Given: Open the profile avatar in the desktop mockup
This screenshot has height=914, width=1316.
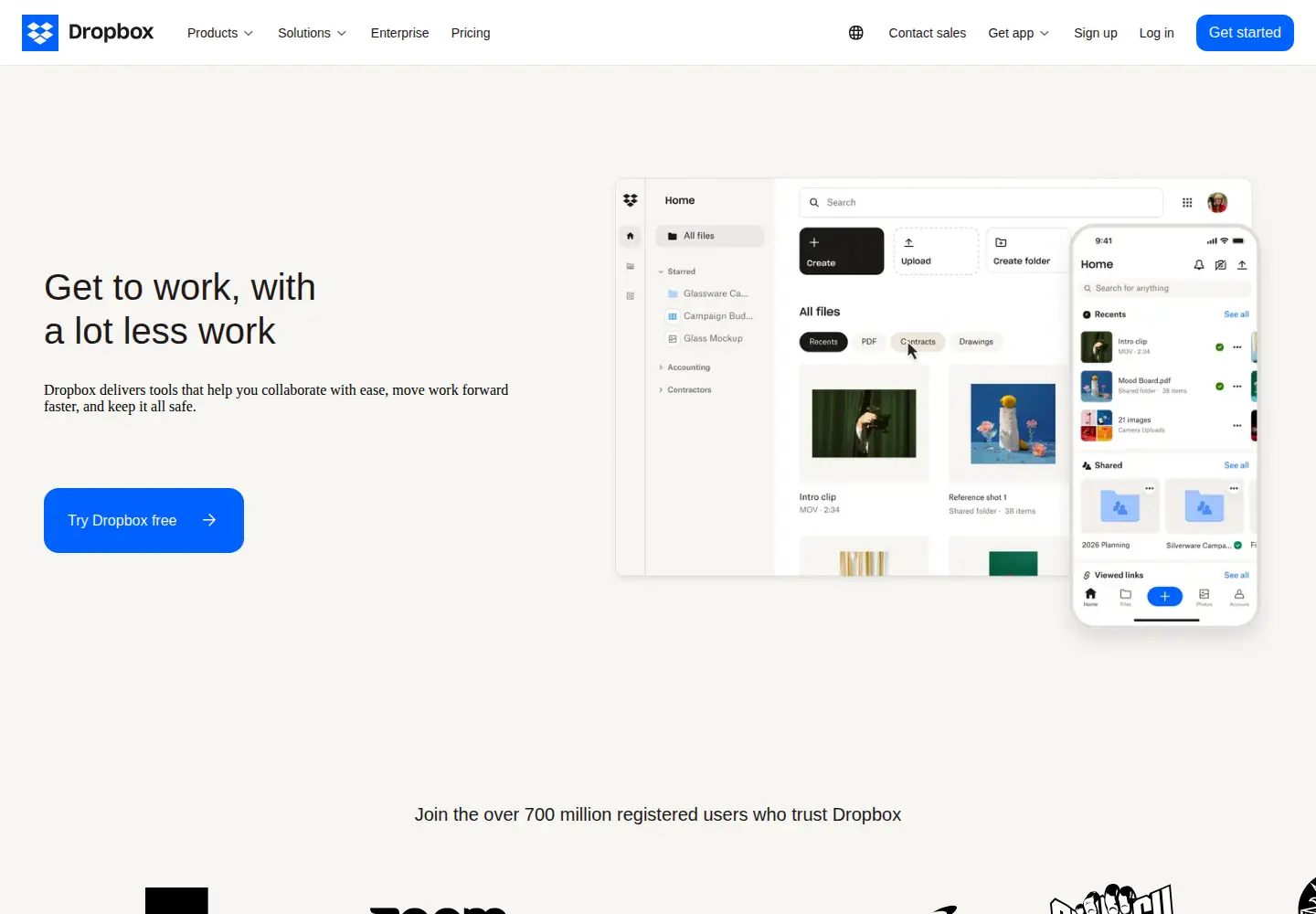Looking at the screenshot, I should point(1217,203).
